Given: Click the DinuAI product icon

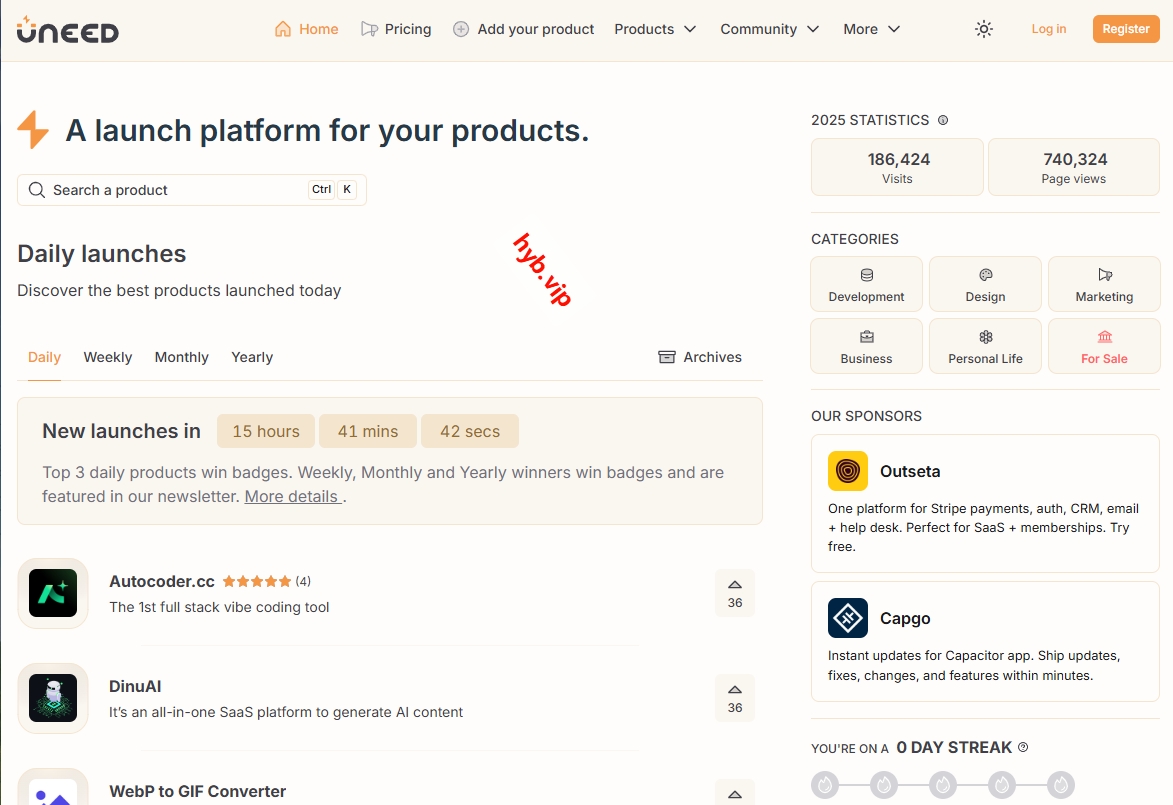Looking at the screenshot, I should click(53, 698).
